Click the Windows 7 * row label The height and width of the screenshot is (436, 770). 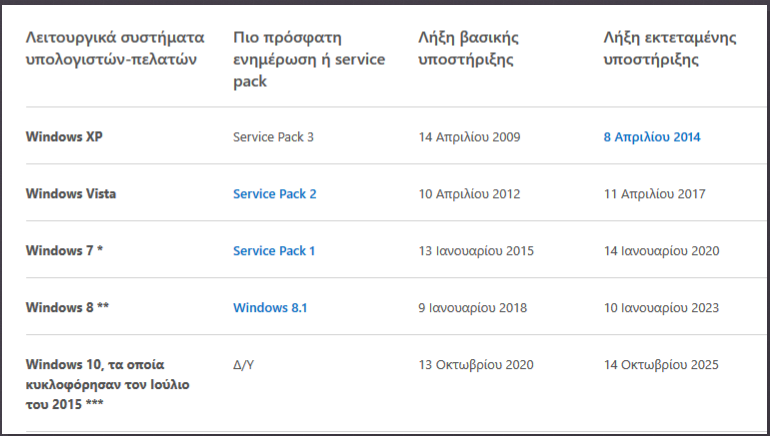[x=64, y=250]
